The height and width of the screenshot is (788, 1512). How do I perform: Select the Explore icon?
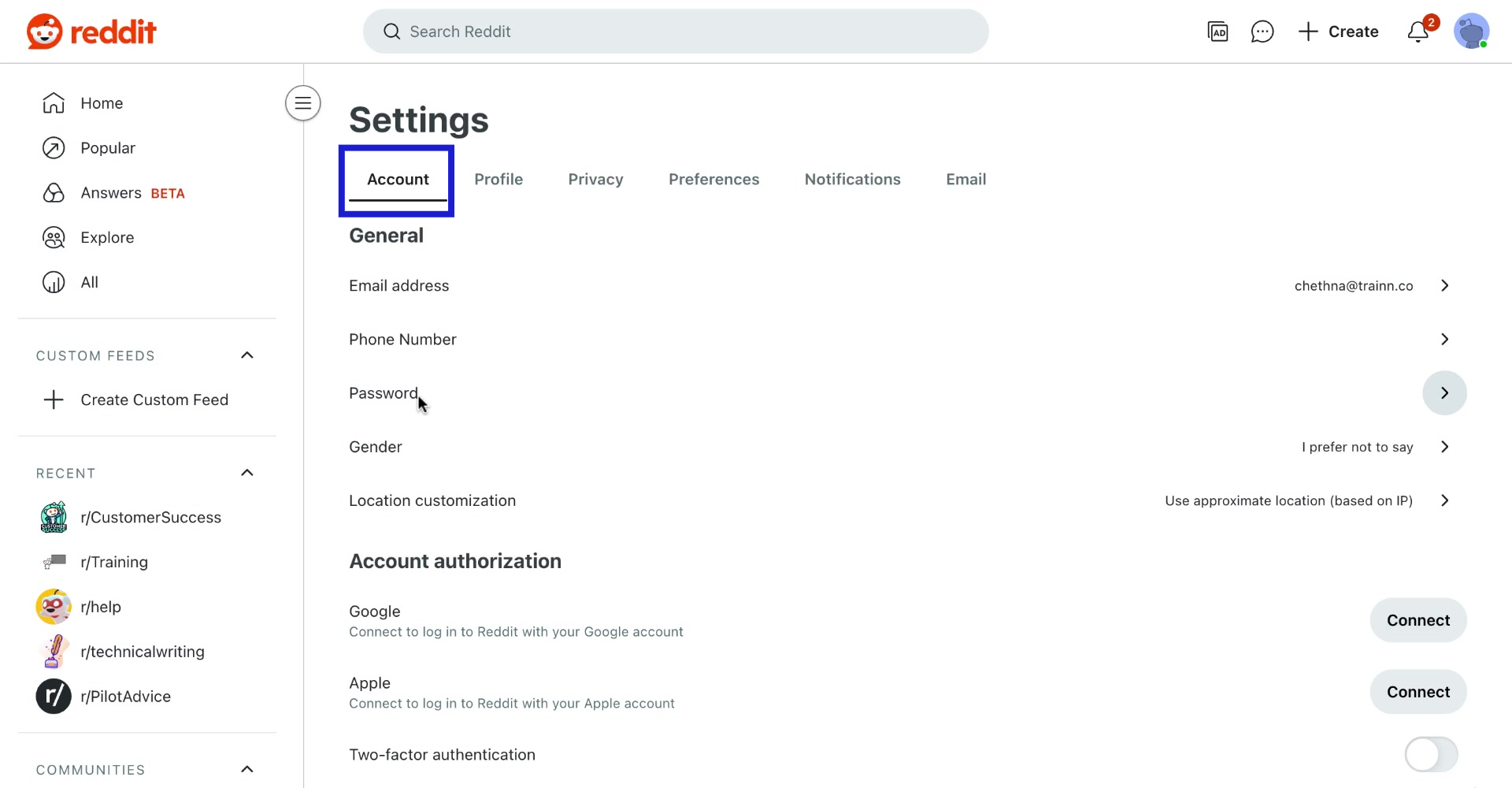tap(52, 237)
